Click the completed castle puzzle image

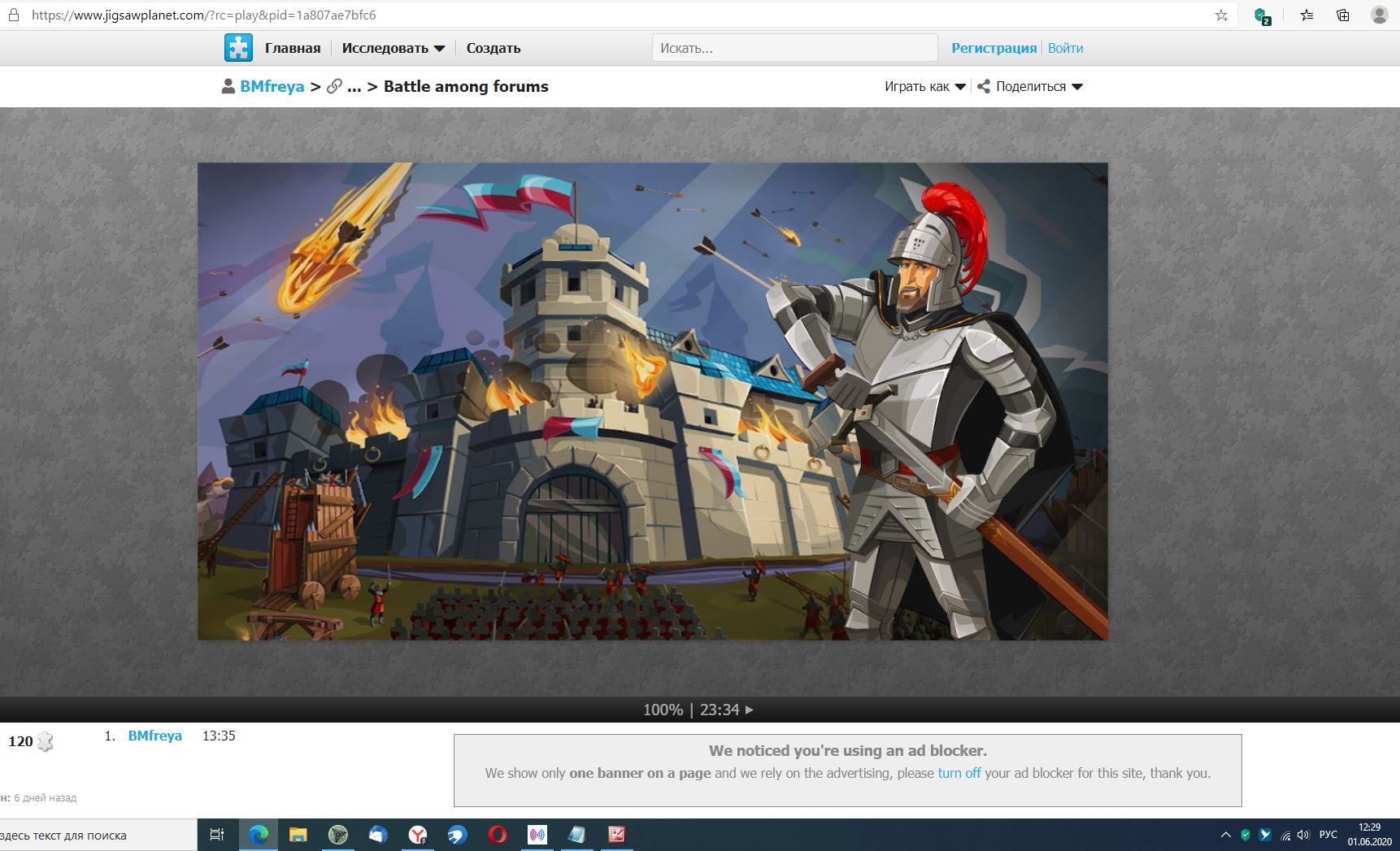(653, 402)
